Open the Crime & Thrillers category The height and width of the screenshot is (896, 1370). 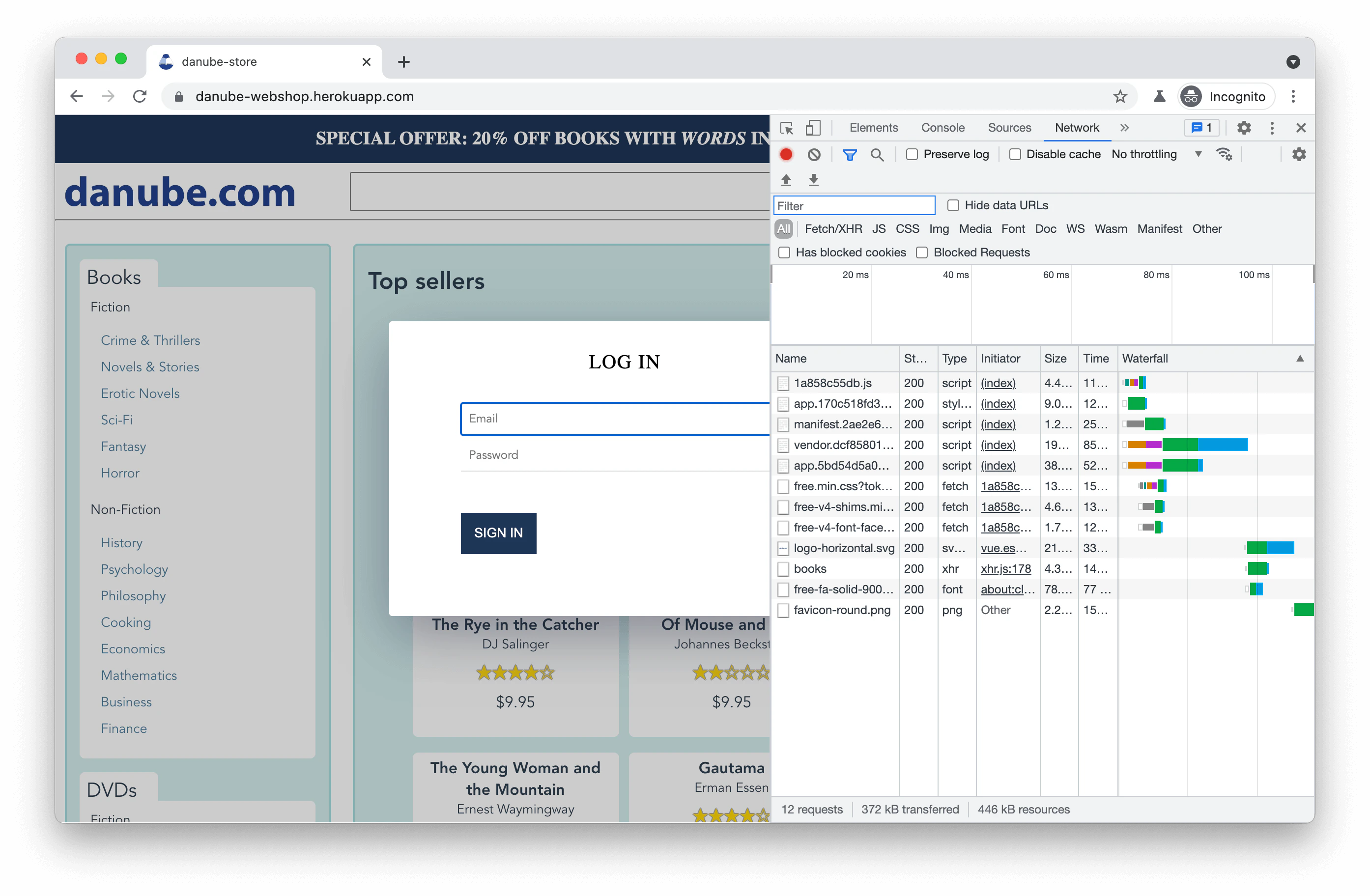[150, 340]
